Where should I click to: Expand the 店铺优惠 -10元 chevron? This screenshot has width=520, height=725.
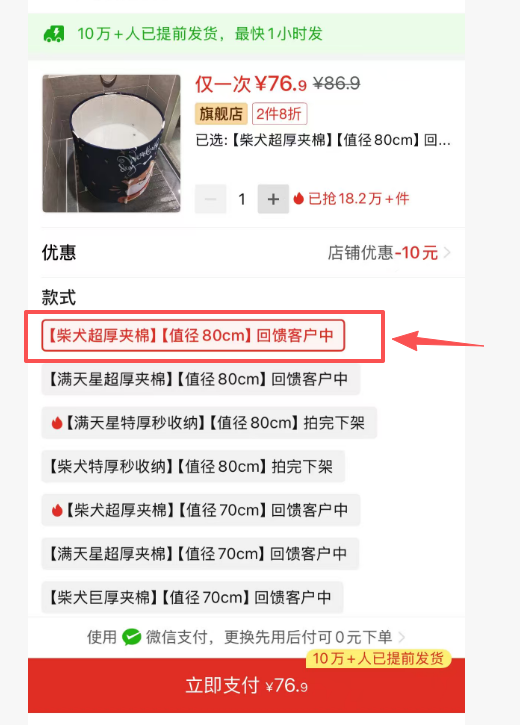447,252
